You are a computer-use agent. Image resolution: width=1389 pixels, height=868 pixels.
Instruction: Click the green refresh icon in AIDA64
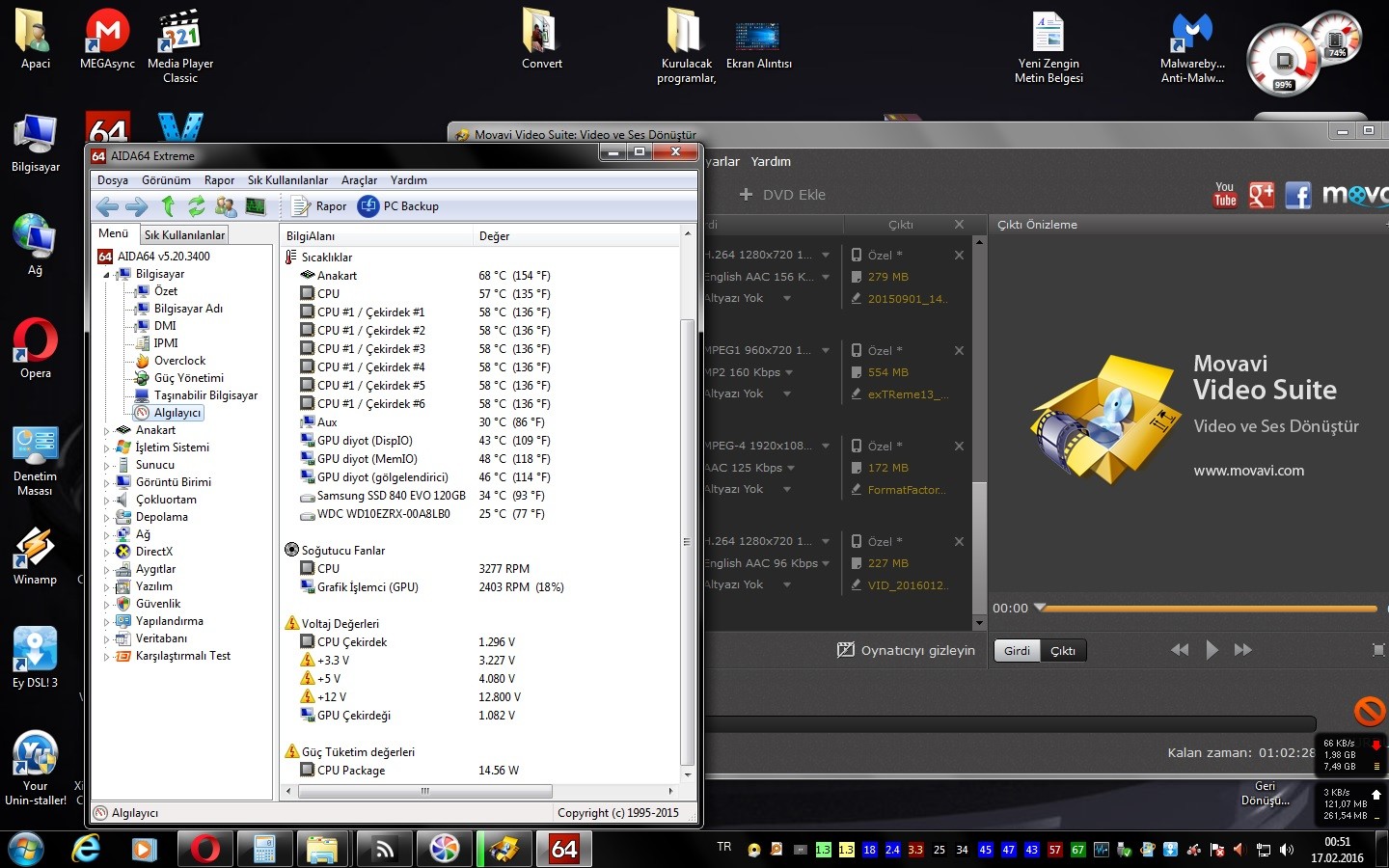197,206
